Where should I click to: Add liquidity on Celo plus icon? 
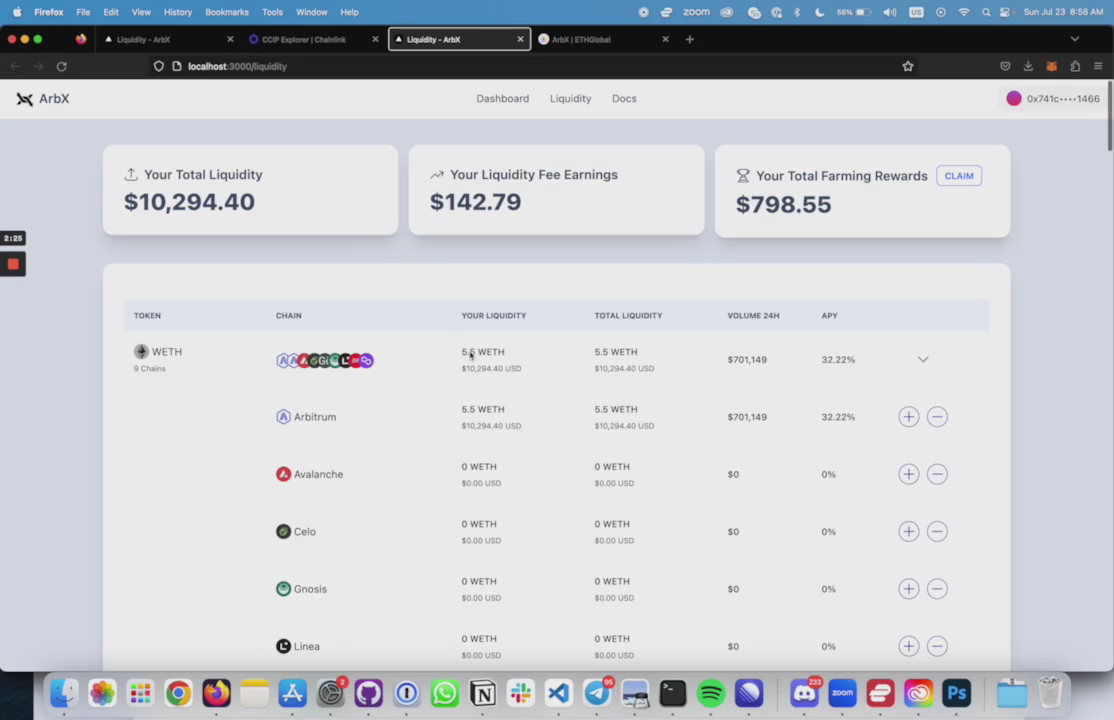pyautogui.click(x=909, y=532)
